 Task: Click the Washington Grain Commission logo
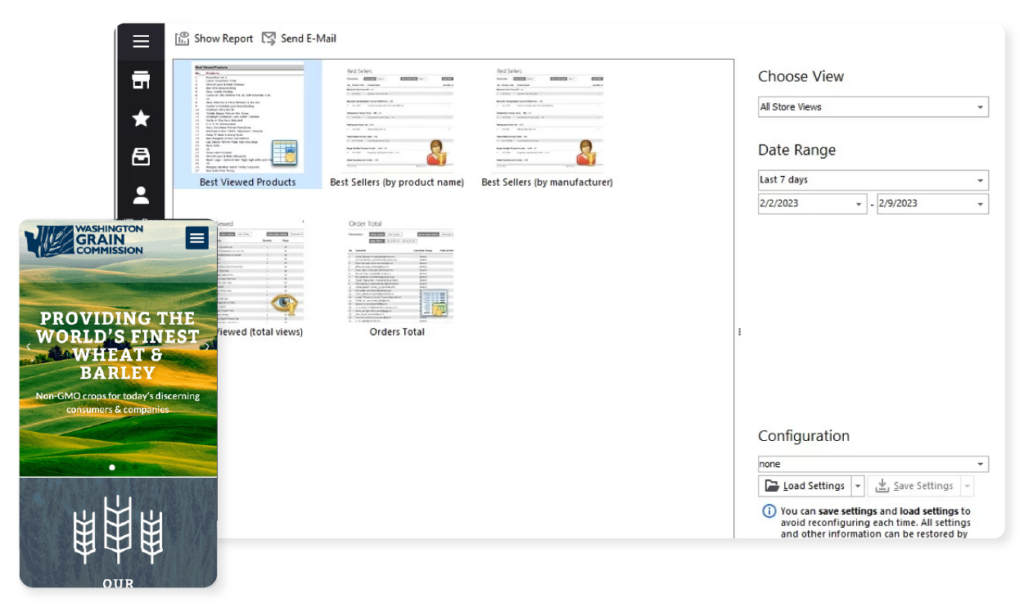click(84, 240)
